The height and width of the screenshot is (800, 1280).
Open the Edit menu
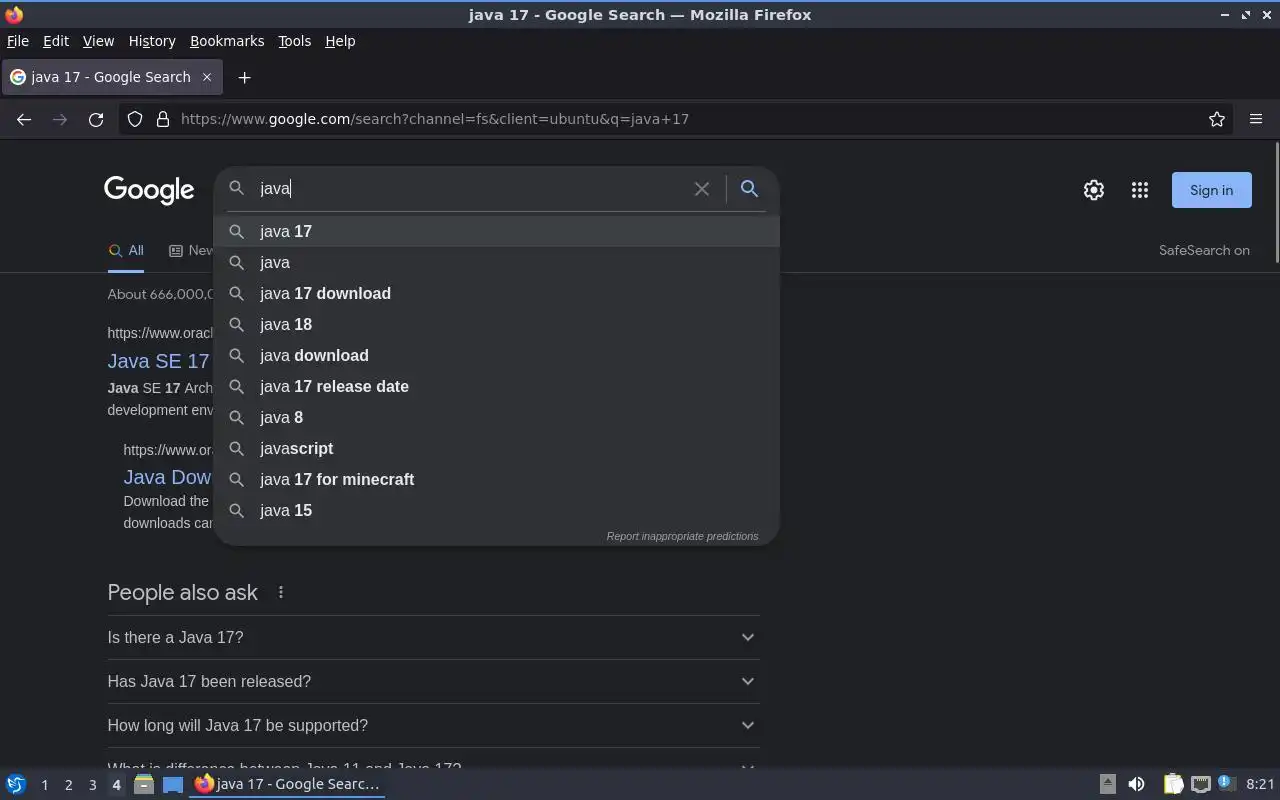56,41
